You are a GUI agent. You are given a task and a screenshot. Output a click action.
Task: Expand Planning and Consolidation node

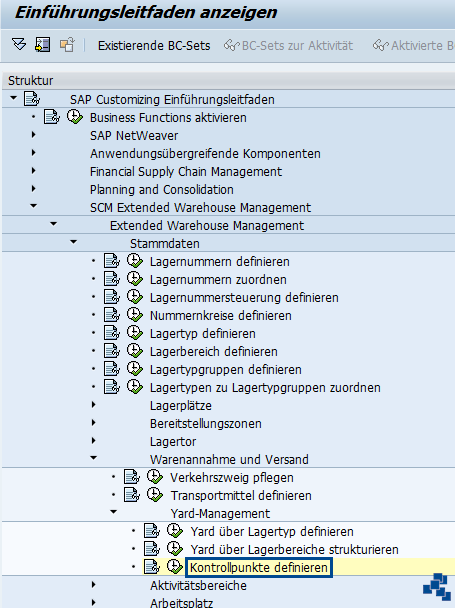(33, 189)
